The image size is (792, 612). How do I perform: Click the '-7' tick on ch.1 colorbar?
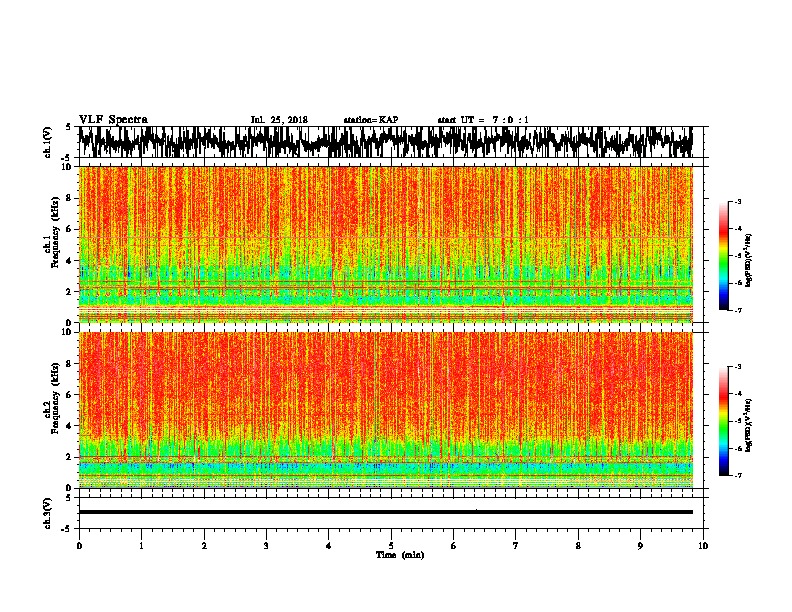tap(737, 310)
